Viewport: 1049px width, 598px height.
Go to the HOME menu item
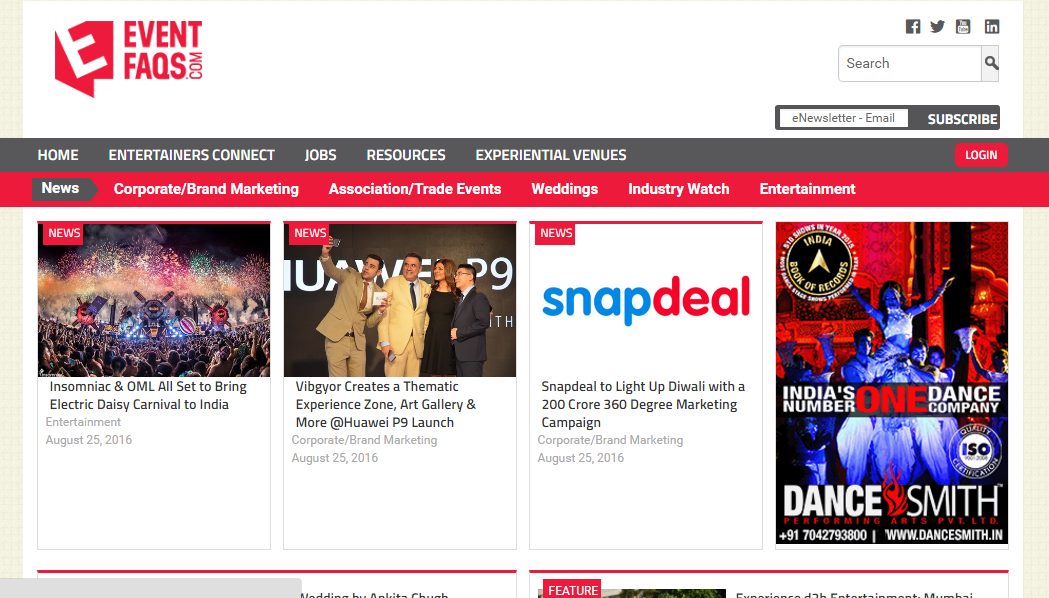click(58, 155)
